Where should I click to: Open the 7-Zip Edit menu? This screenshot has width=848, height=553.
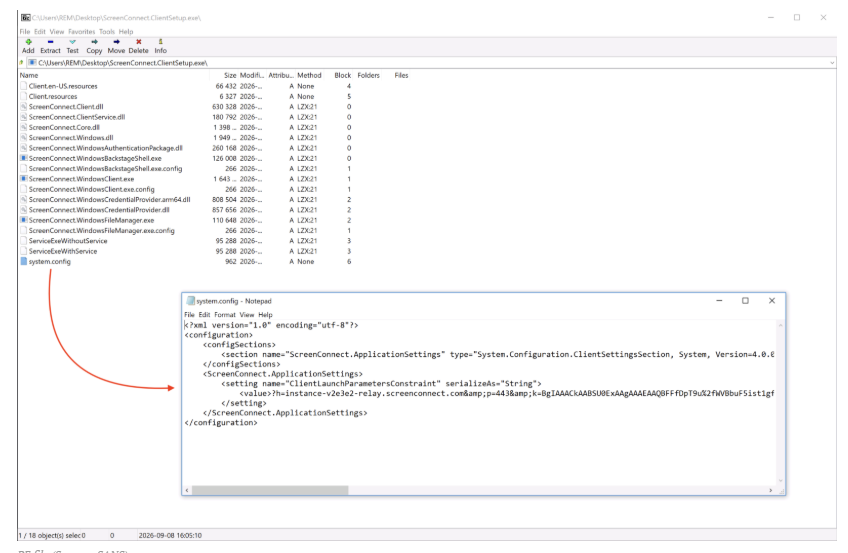[x=40, y=32]
